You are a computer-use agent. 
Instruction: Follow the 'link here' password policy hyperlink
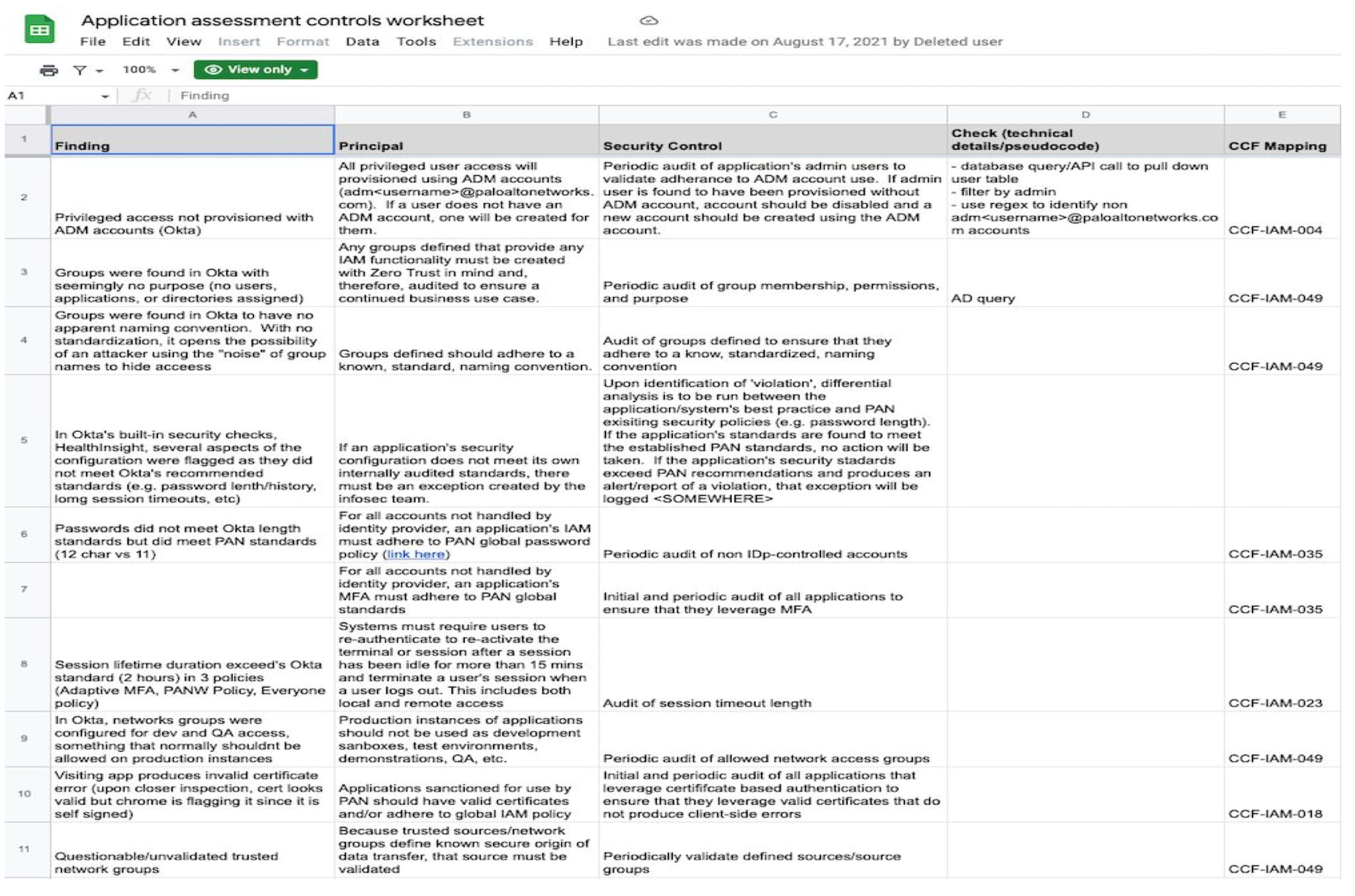click(x=415, y=554)
